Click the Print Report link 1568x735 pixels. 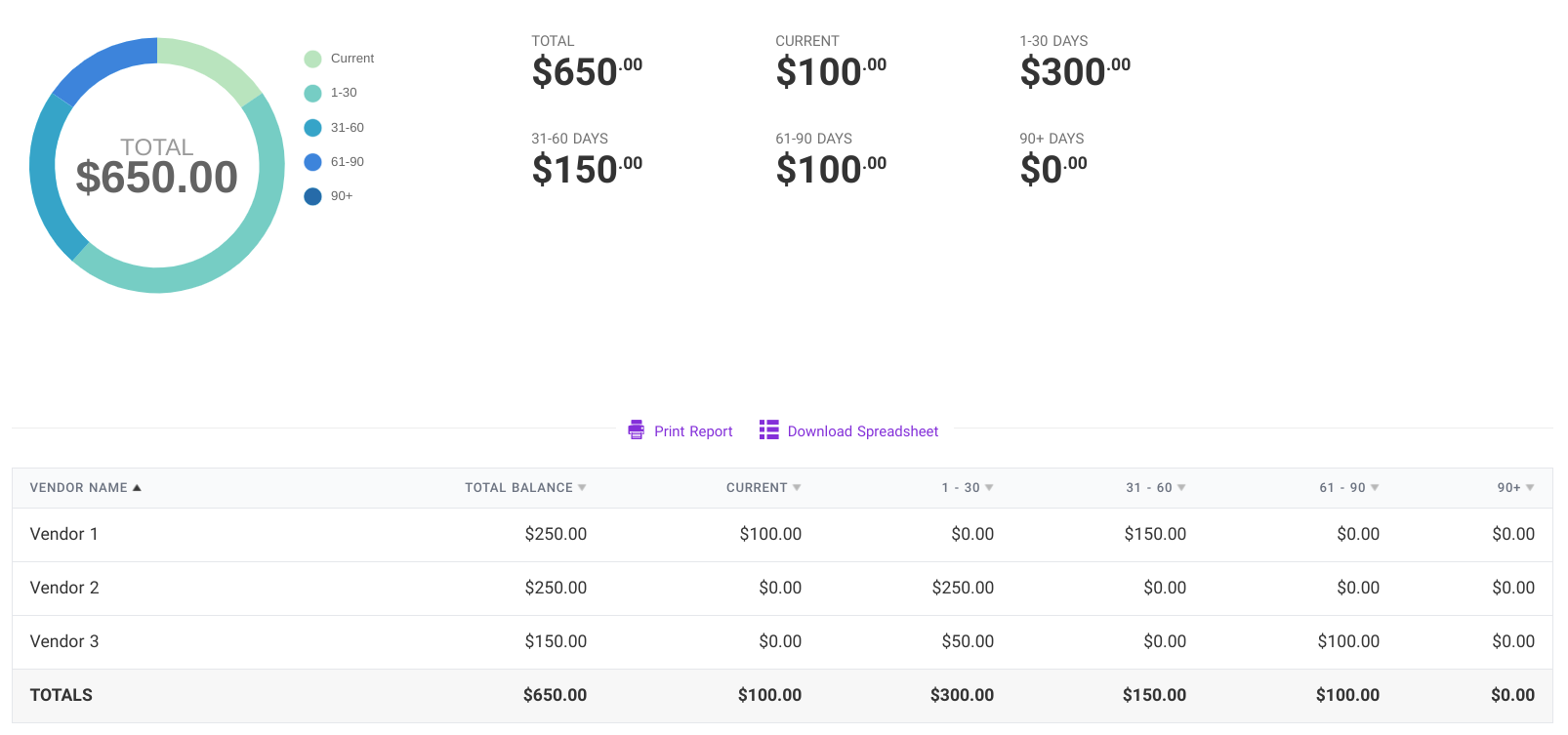click(x=693, y=431)
